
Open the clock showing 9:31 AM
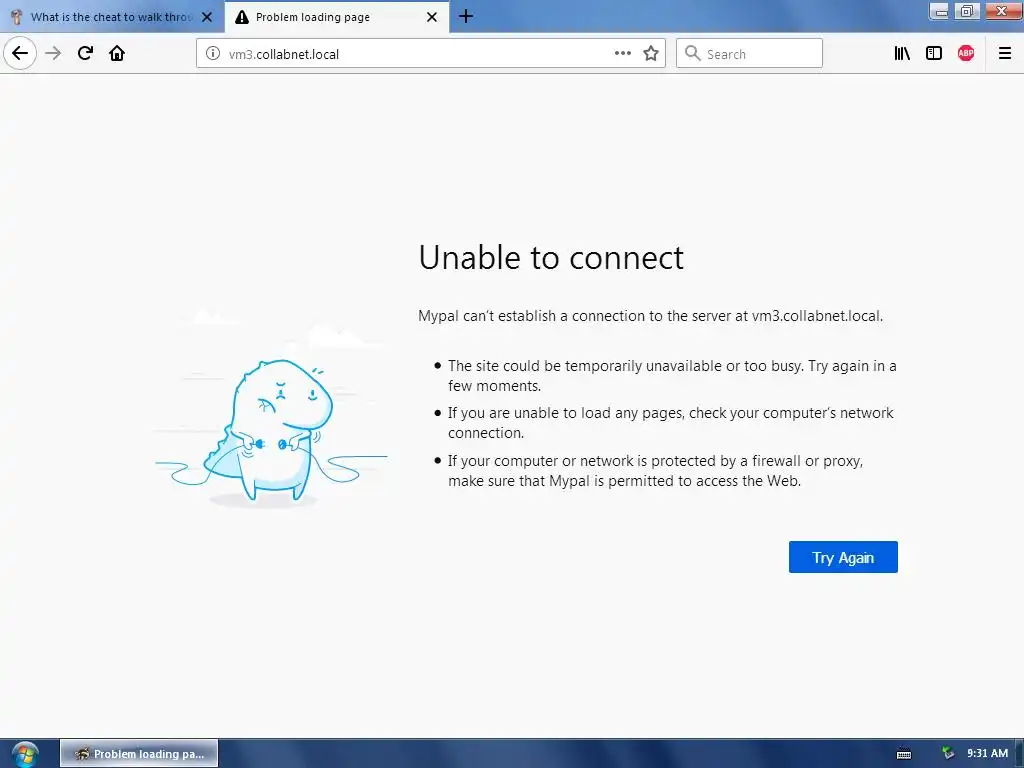coord(987,754)
